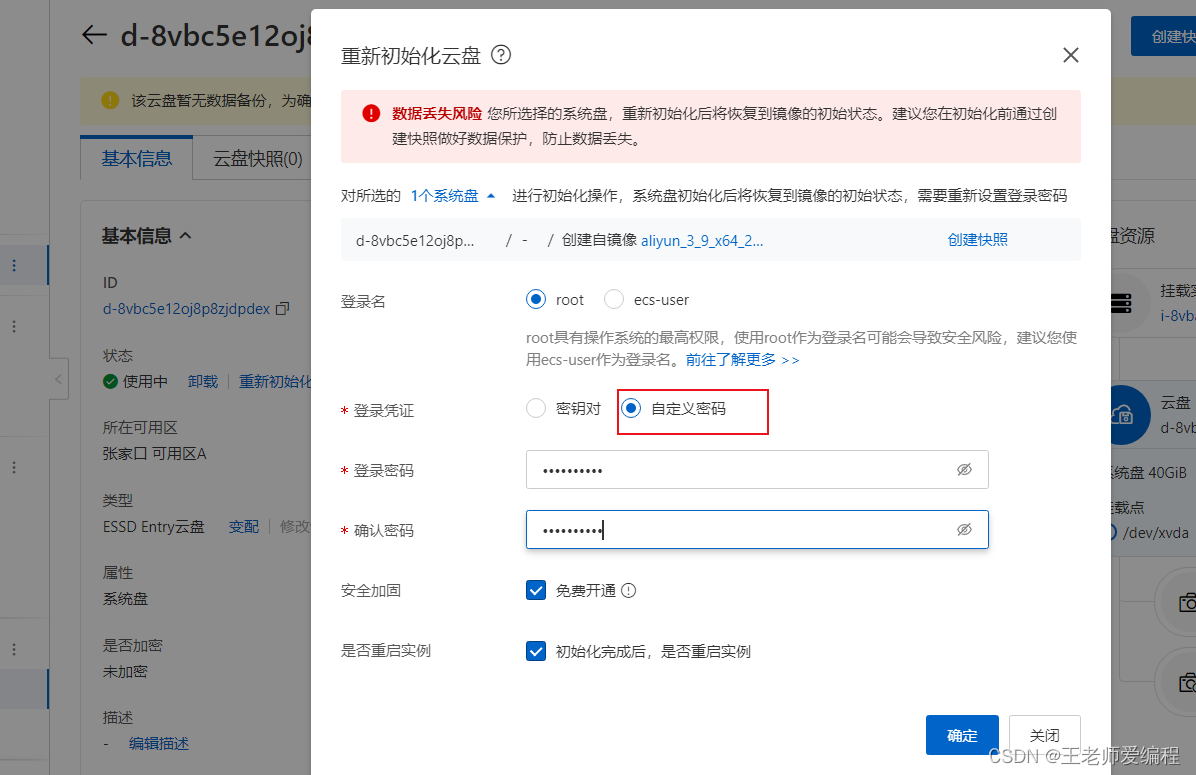The width and height of the screenshot is (1196, 775).
Task: Toggle 初始化完成后，是否重启实例 checkbox
Action: (x=536, y=651)
